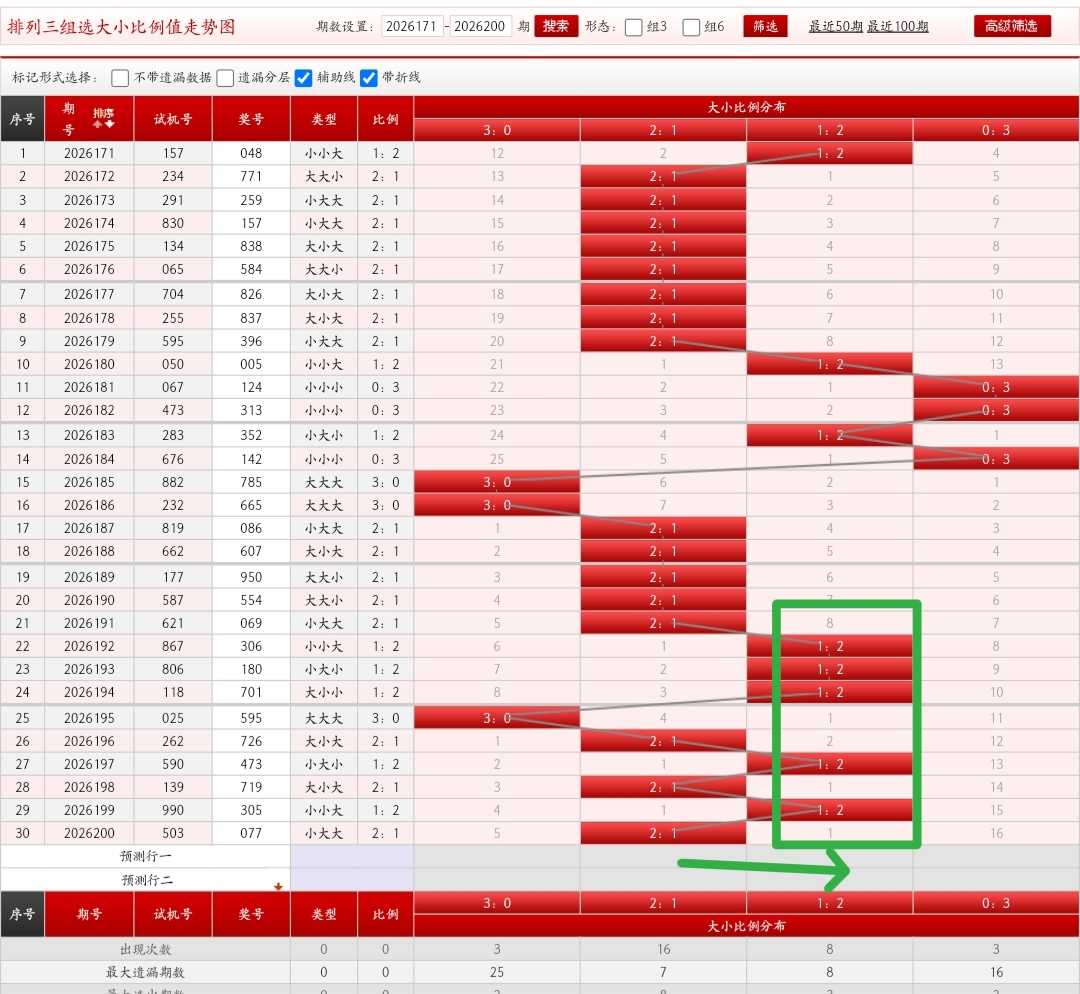The height and width of the screenshot is (994, 1080).
Task: Show the 最近50期 results
Action: tap(835, 26)
